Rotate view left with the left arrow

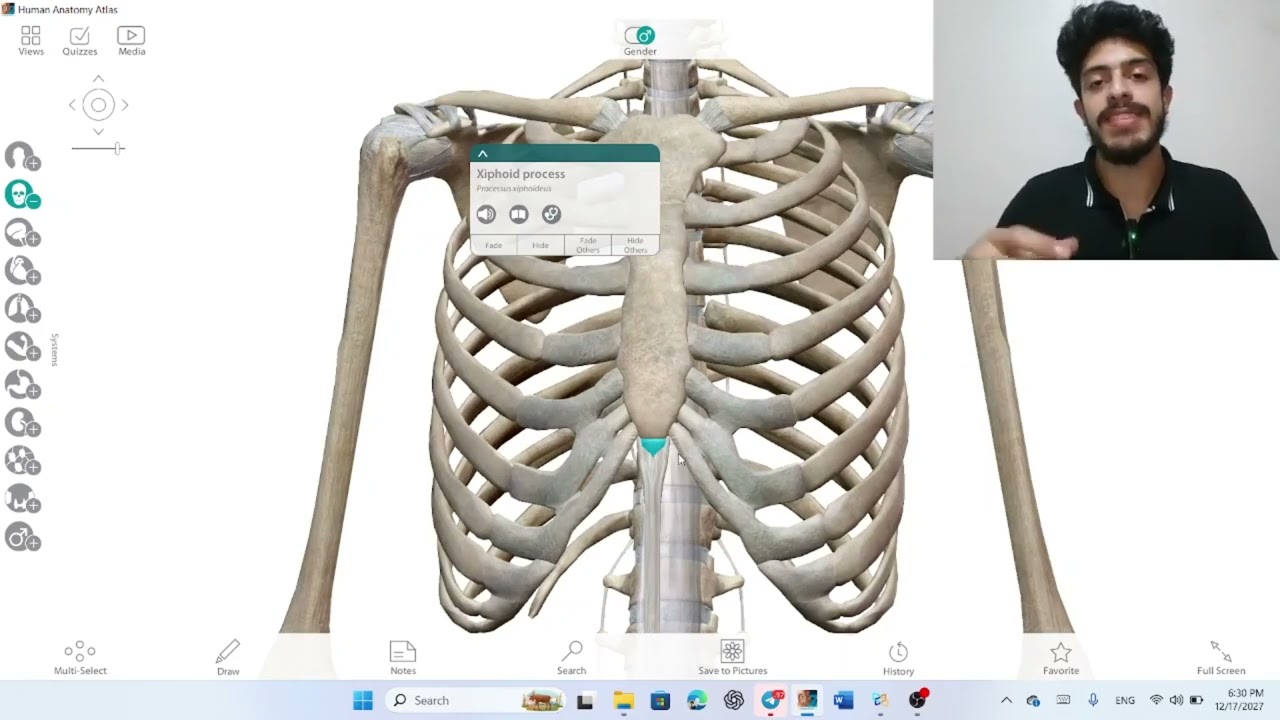pos(72,105)
